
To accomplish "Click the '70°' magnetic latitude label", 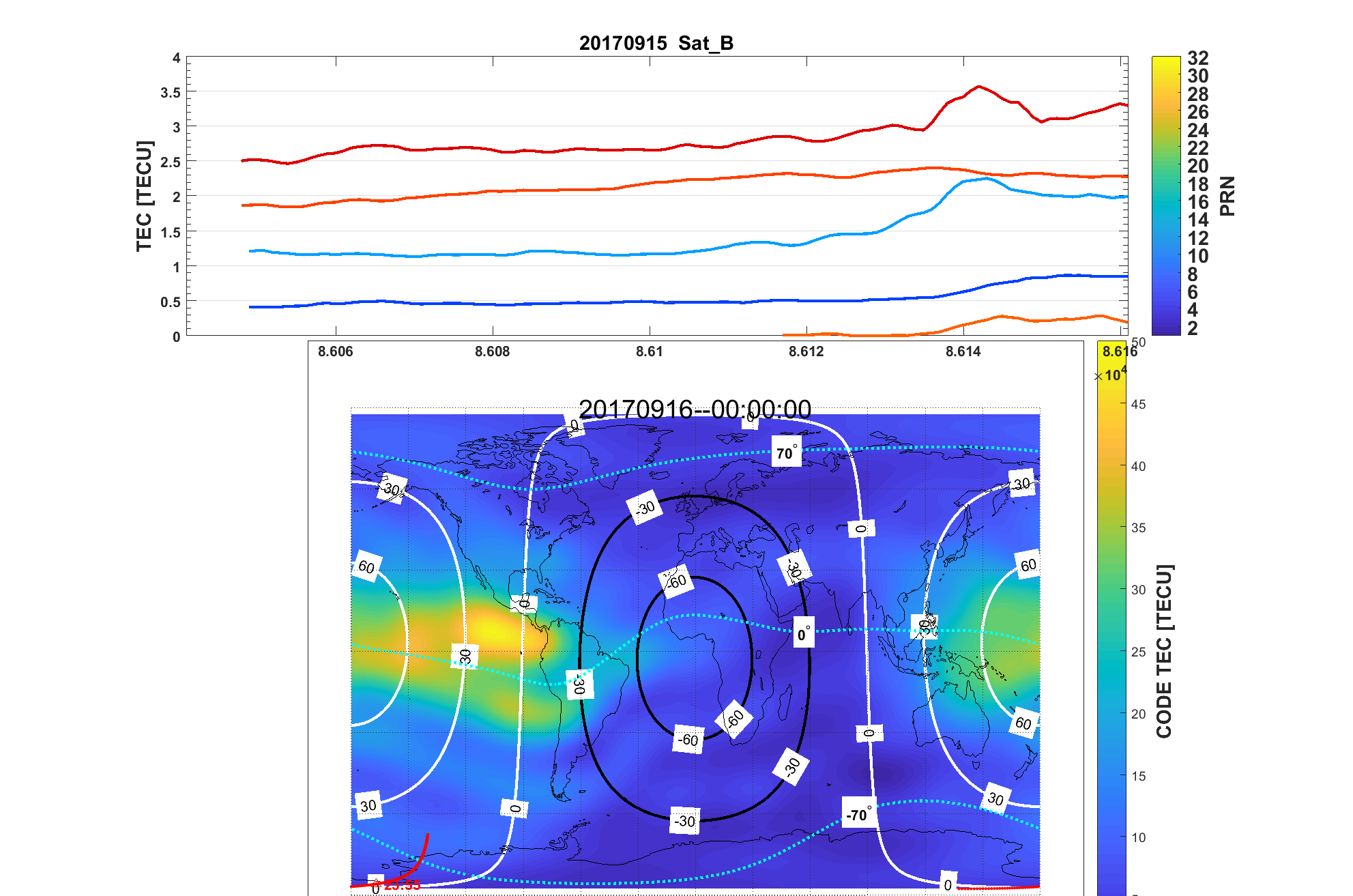I will click(787, 452).
